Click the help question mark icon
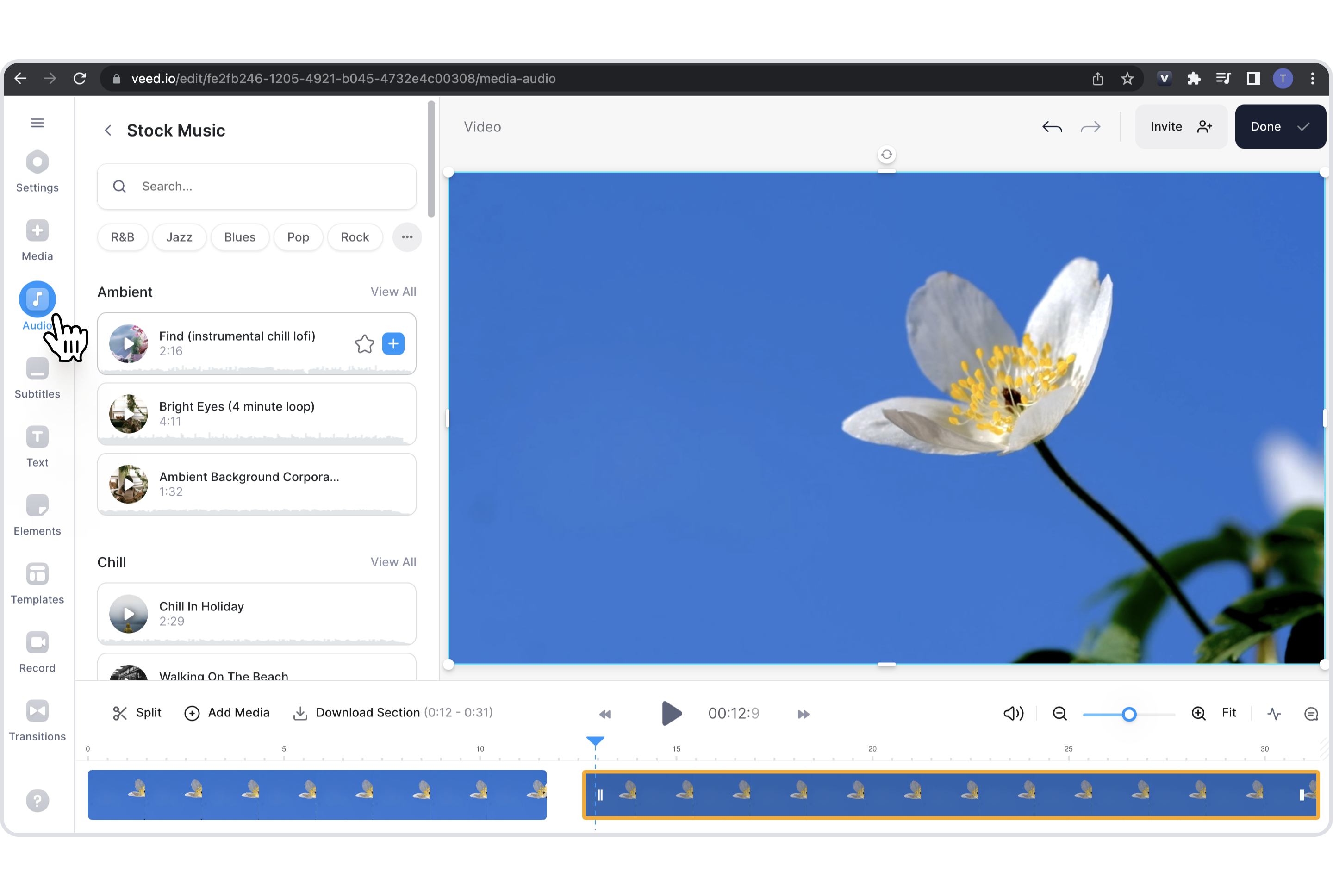 [x=37, y=801]
